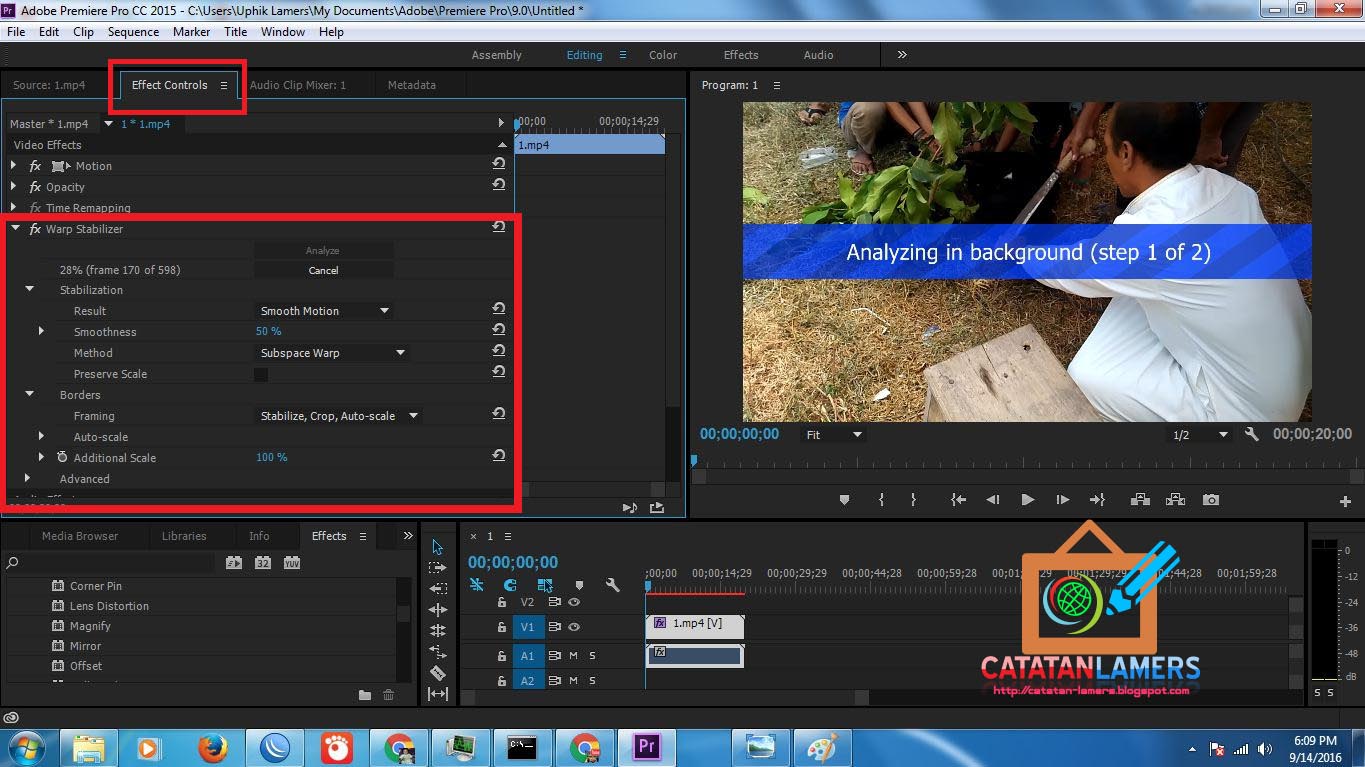
Task: Click the Go to Out button
Action: (1097, 500)
